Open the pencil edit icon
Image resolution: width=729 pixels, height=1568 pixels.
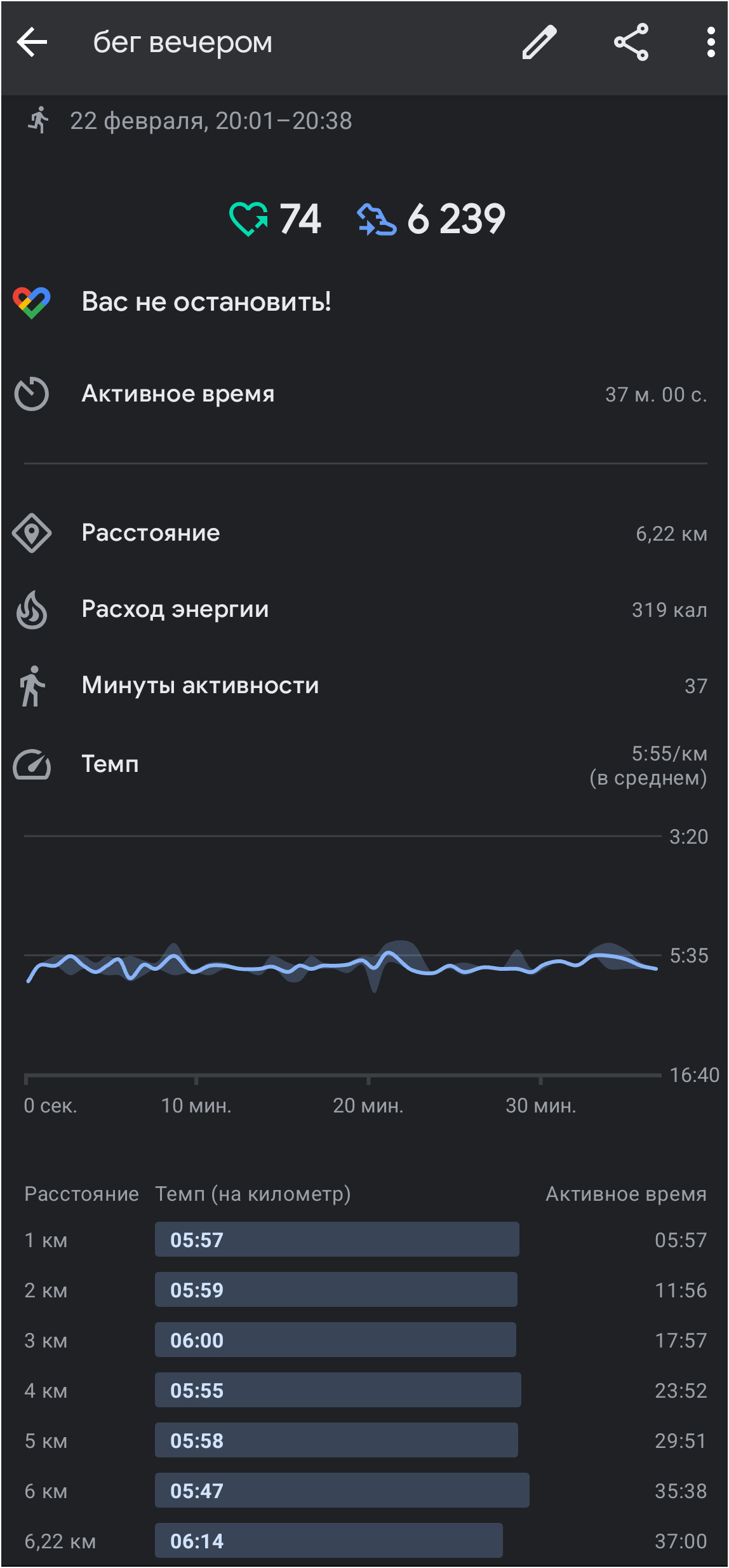pos(539,43)
